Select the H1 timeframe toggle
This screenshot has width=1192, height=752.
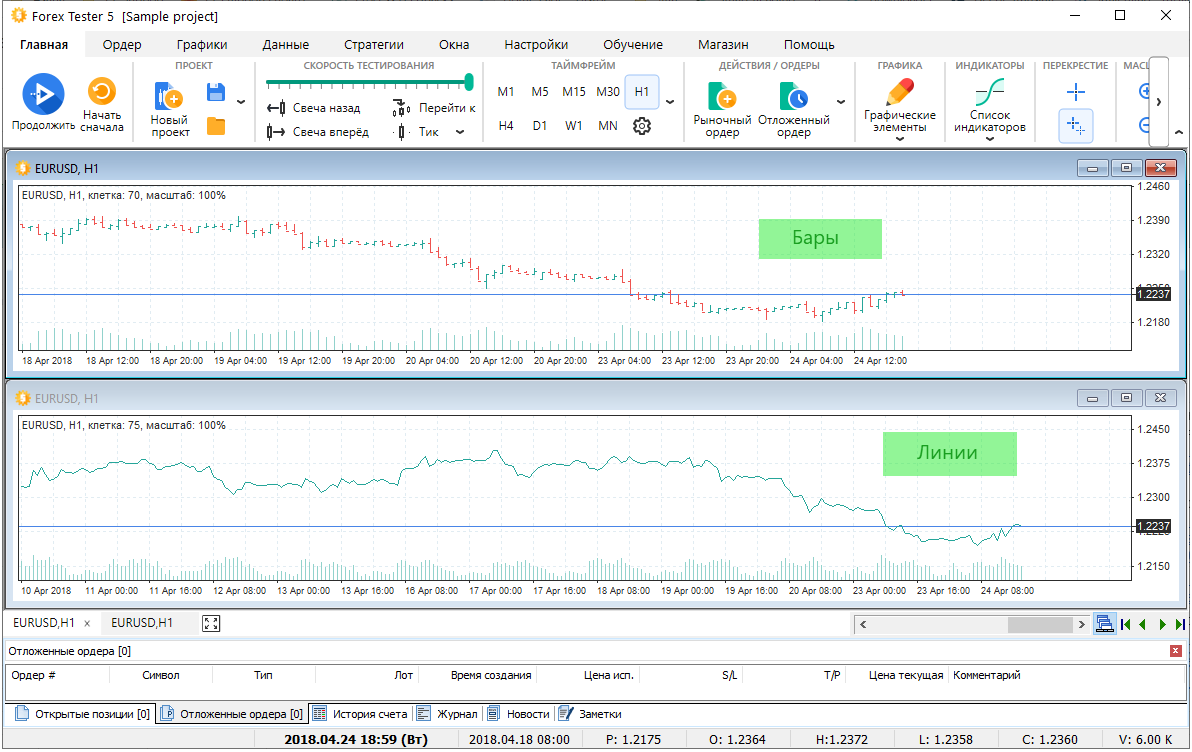click(642, 92)
